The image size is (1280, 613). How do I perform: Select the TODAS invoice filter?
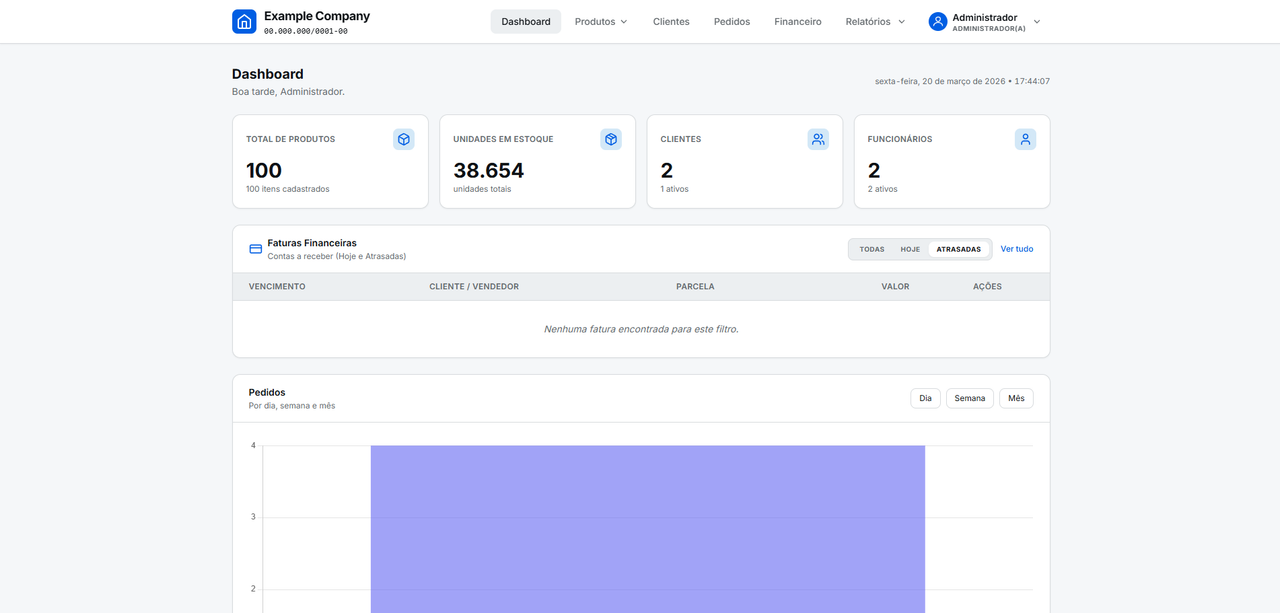(x=872, y=249)
